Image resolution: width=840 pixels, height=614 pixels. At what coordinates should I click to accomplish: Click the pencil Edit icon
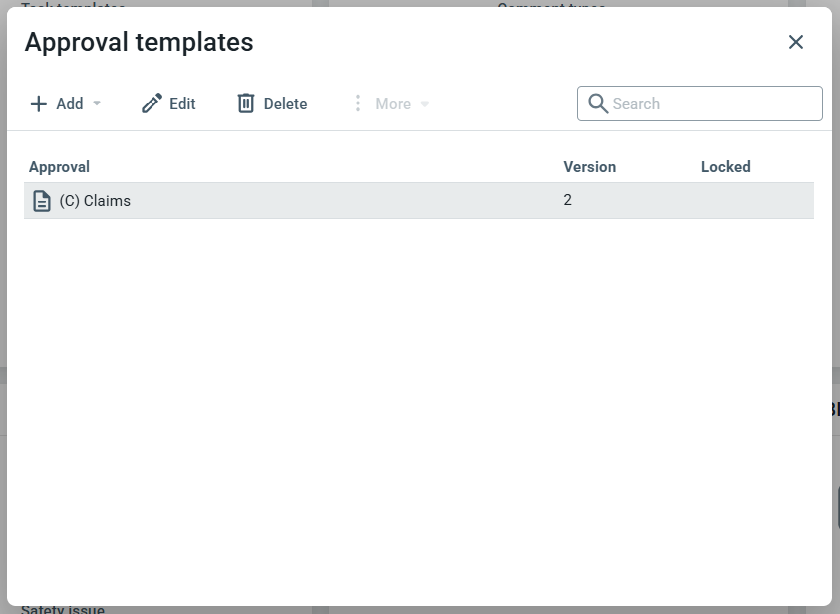click(x=152, y=104)
